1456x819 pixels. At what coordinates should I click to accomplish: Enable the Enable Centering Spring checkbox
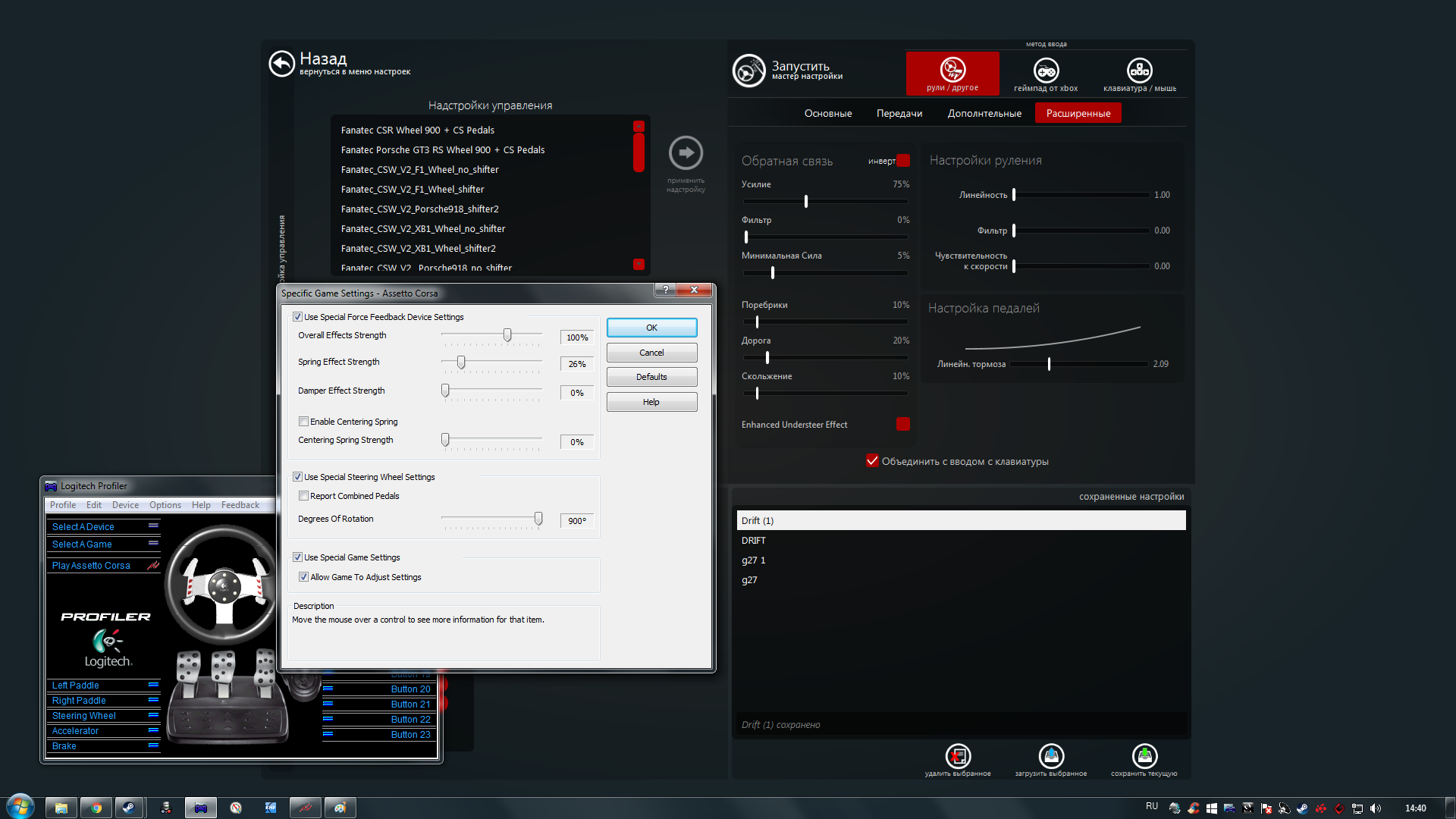click(304, 421)
